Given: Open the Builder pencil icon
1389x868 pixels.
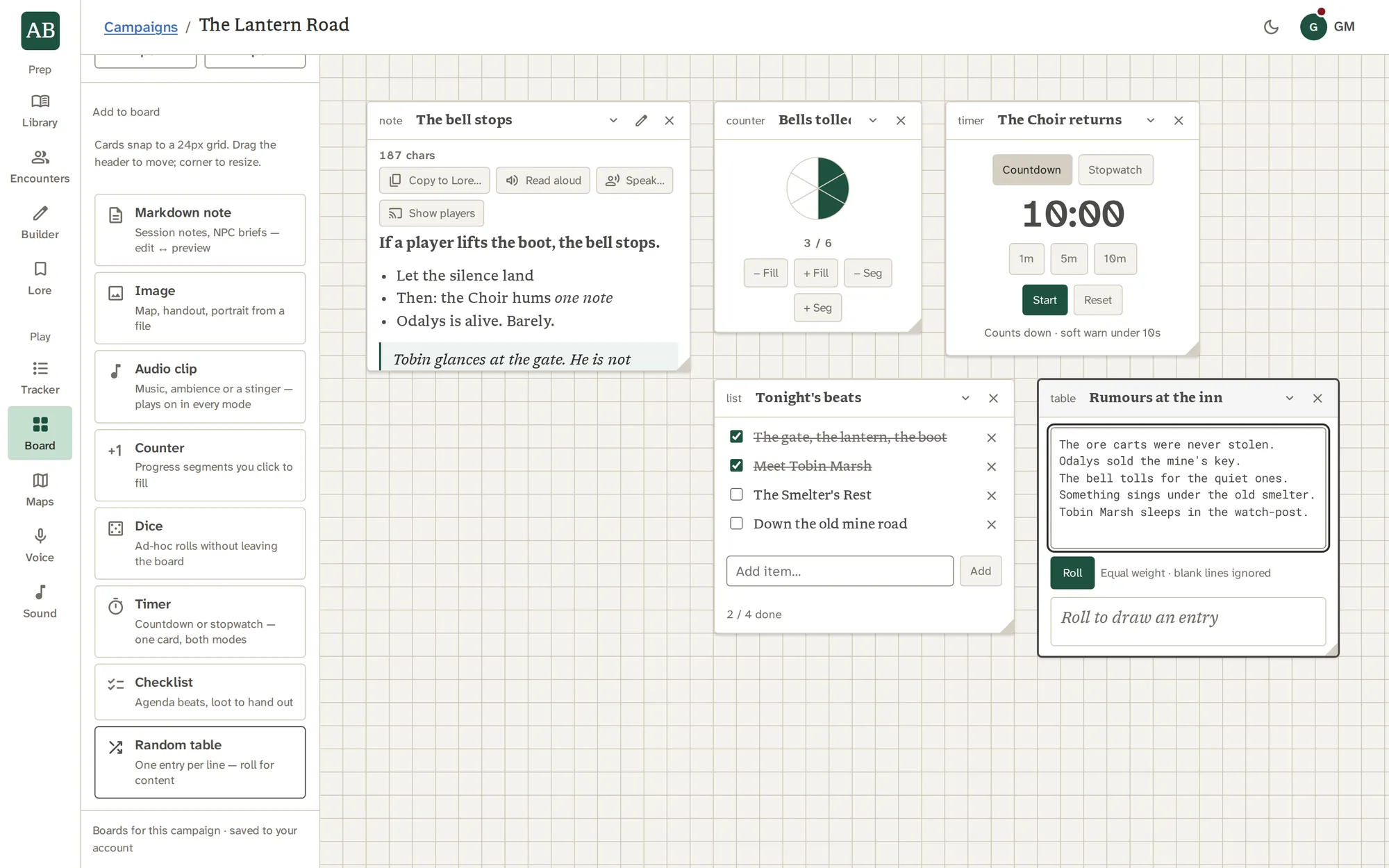Looking at the screenshot, I should [40, 223].
